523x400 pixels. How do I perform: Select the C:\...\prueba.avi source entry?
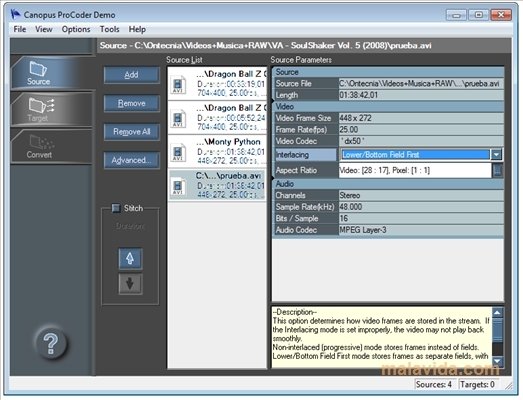point(217,185)
